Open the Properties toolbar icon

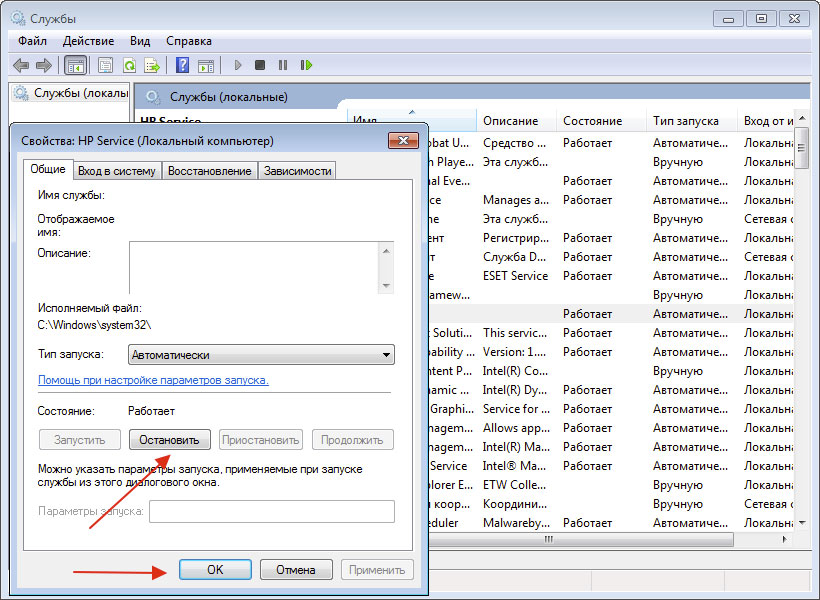pos(105,65)
